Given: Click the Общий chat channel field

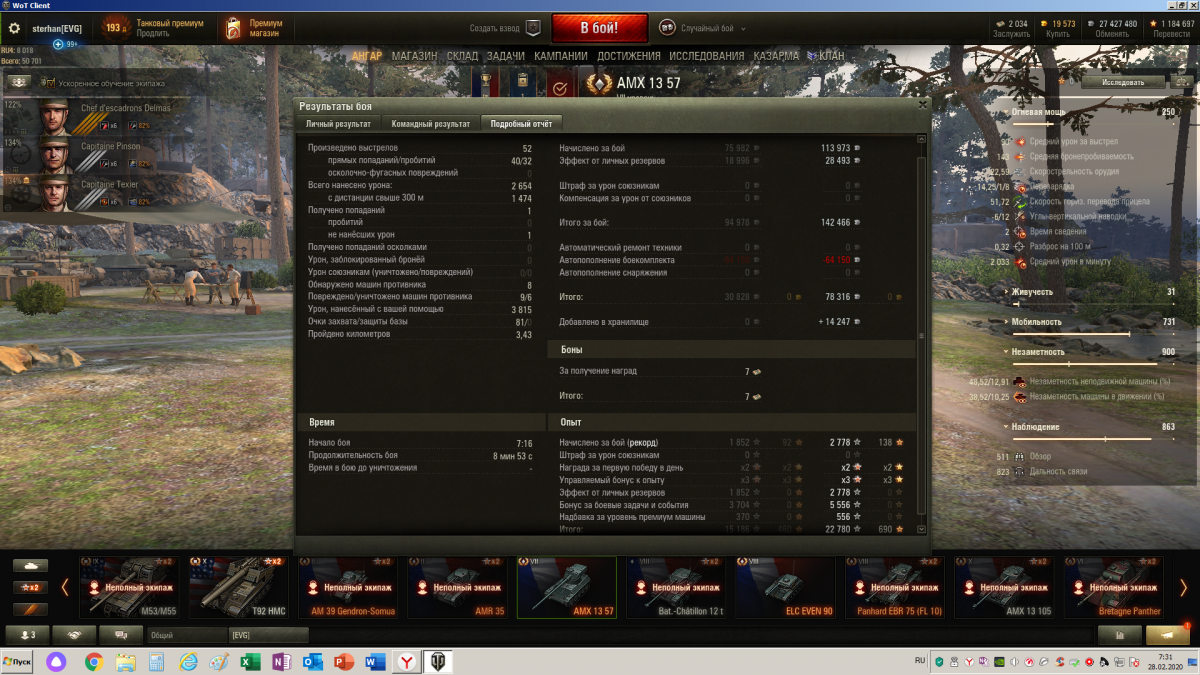Looking at the screenshot, I should click(186, 634).
